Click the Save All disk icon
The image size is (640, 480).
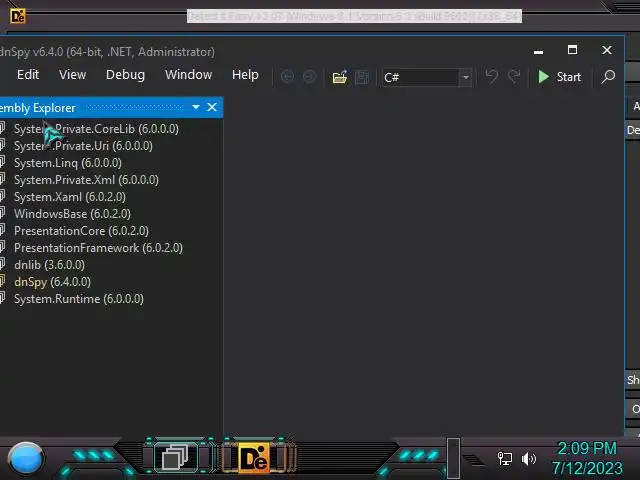tap(362, 77)
